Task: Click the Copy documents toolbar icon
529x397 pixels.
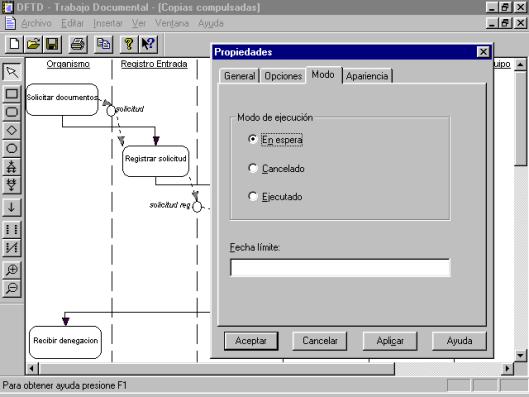Action: (x=103, y=44)
